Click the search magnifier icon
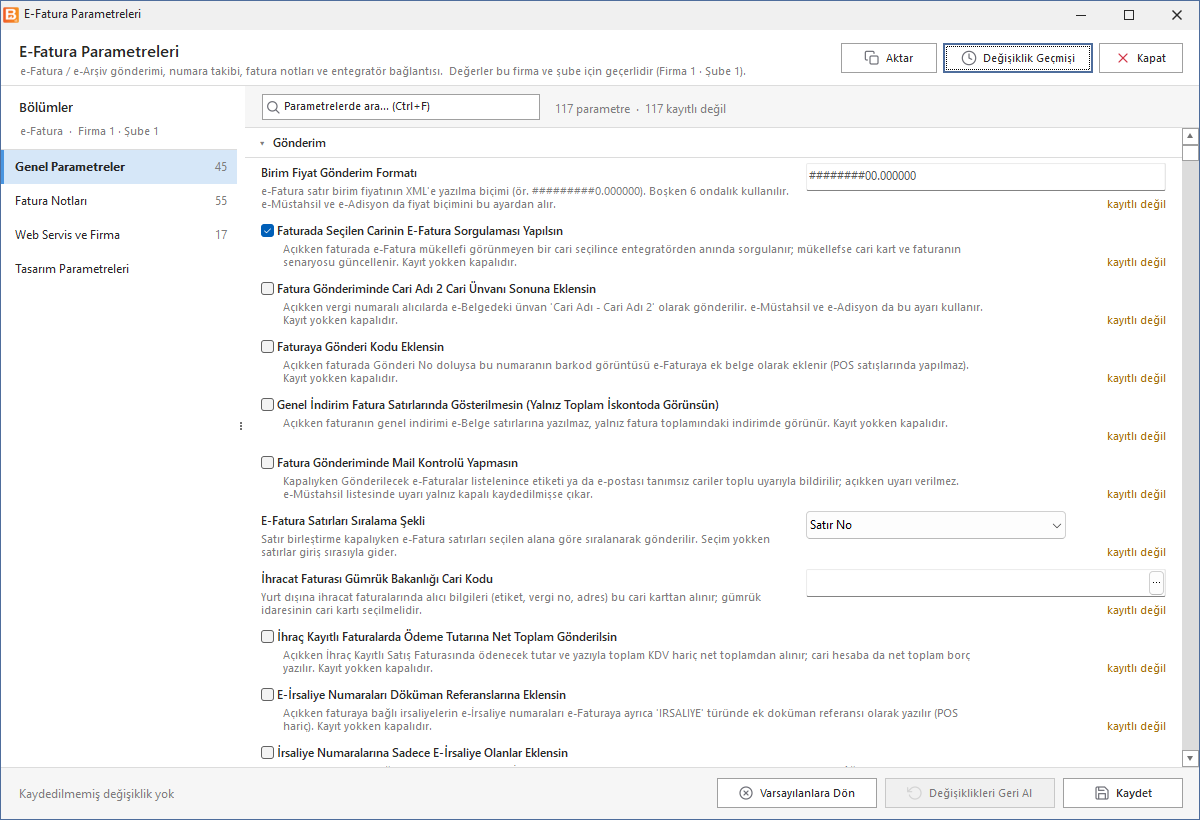Viewport: 1200px width, 820px height. point(273,107)
